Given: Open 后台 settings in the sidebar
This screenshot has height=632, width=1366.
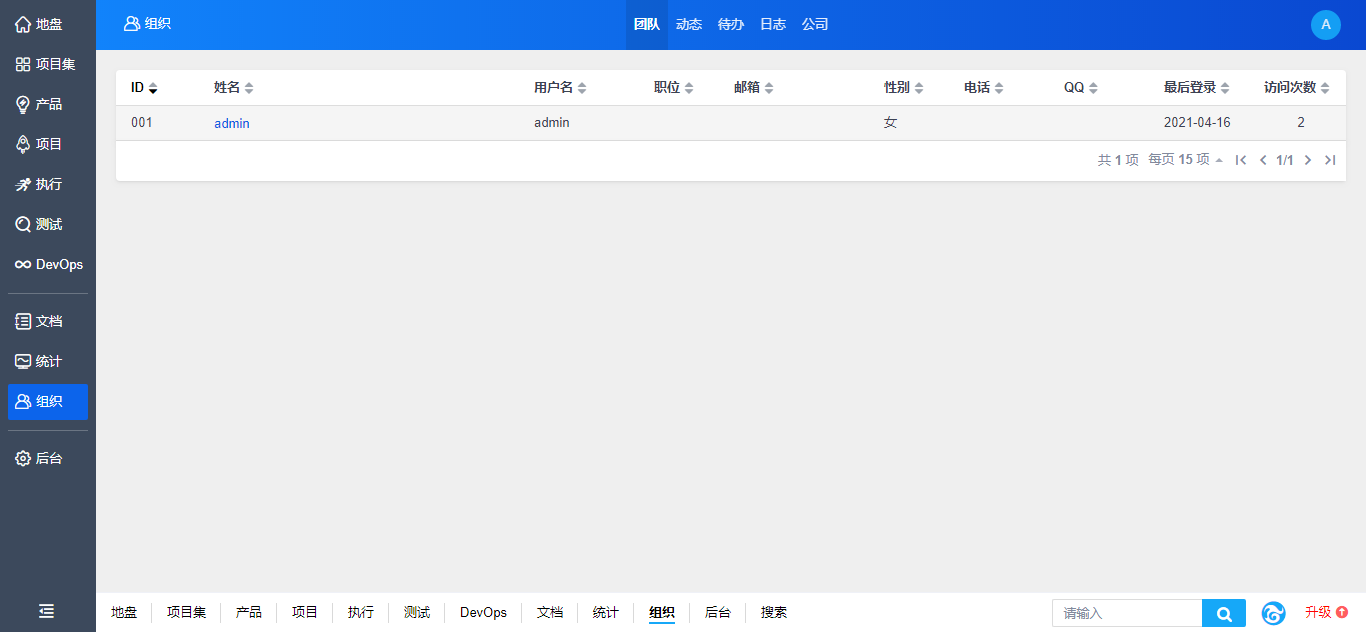Looking at the screenshot, I should point(48,458).
